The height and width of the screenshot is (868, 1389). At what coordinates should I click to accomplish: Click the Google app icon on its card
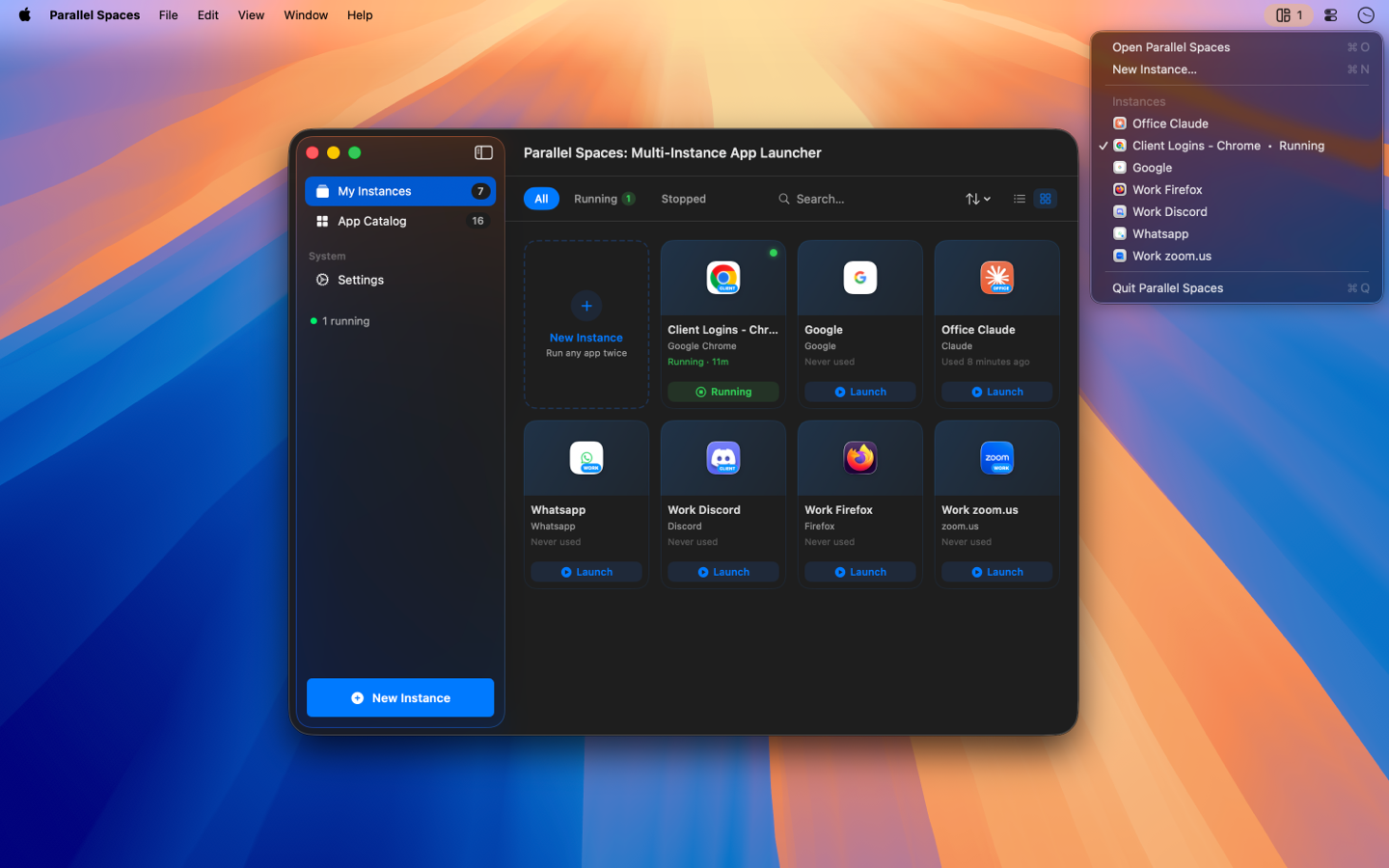click(x=860, y=278)
